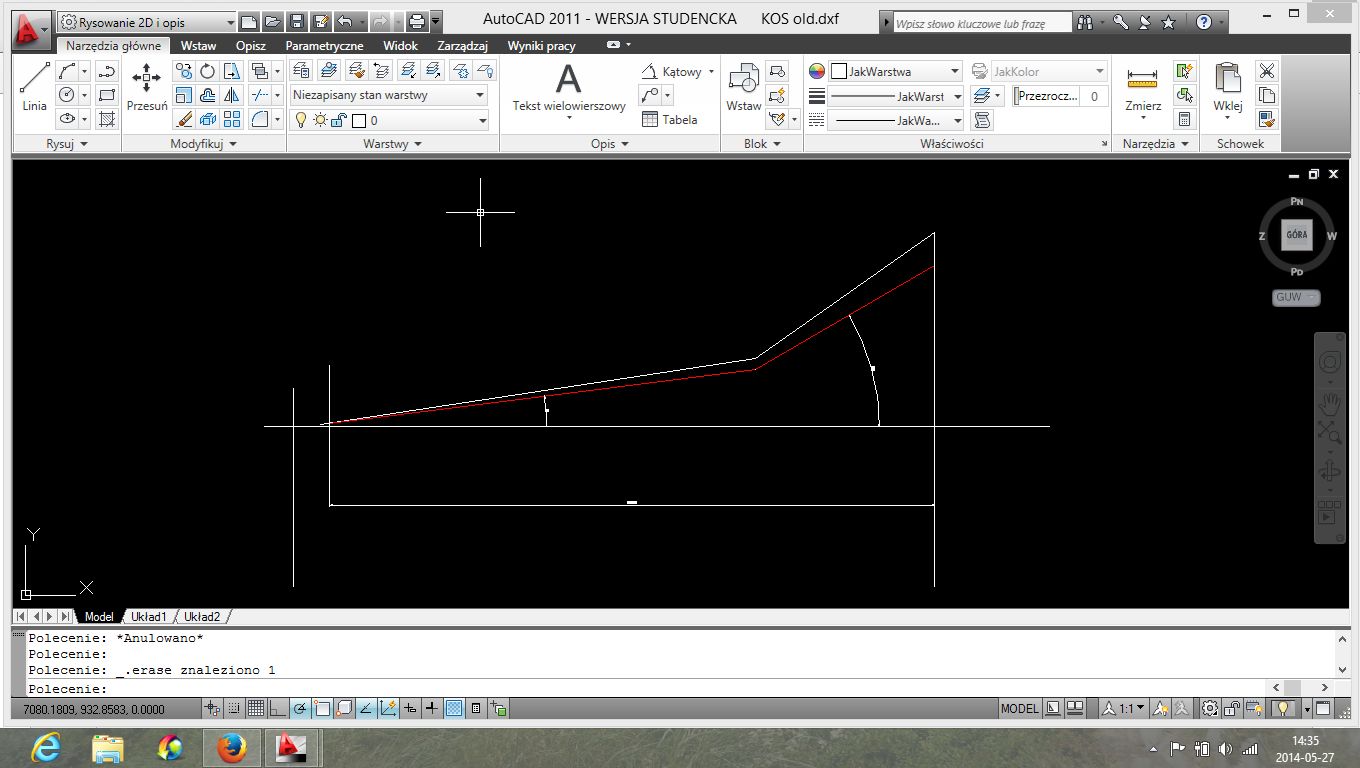Open the Opisz ribbon tab

pos(251,46)
